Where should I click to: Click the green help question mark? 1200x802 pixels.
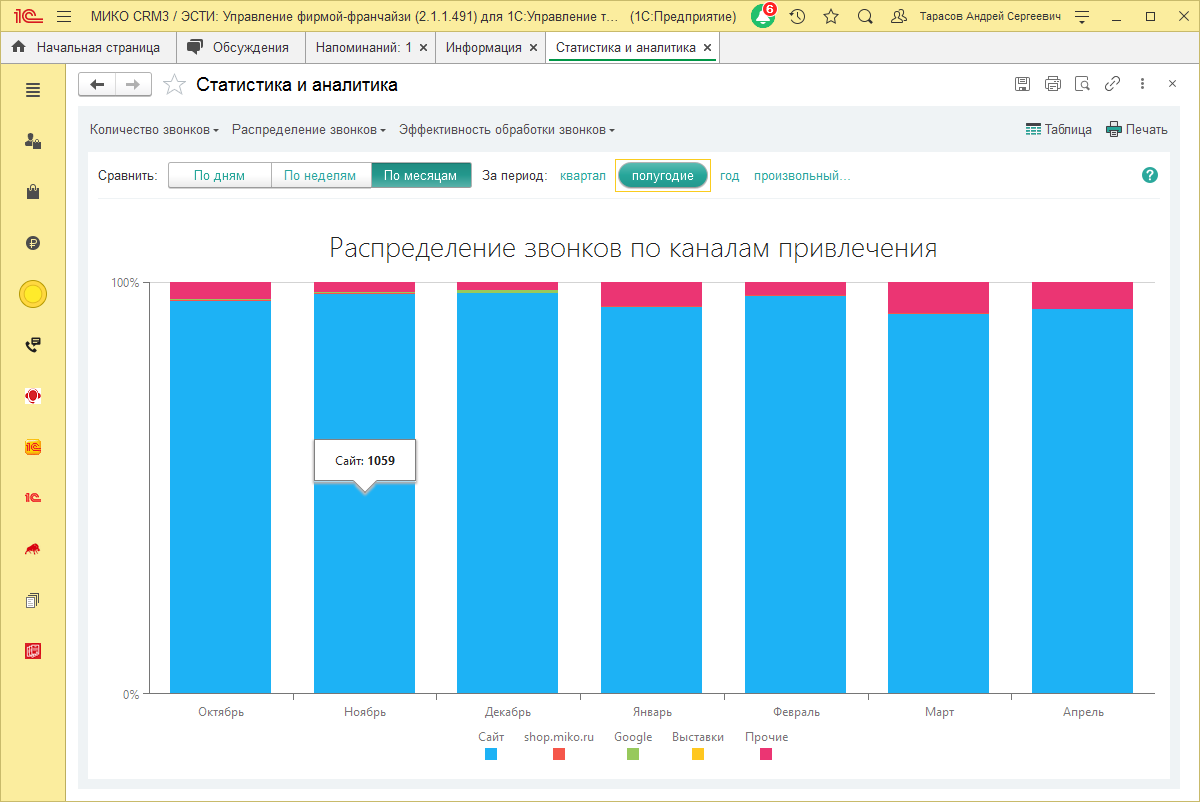tap(1150, 175)
